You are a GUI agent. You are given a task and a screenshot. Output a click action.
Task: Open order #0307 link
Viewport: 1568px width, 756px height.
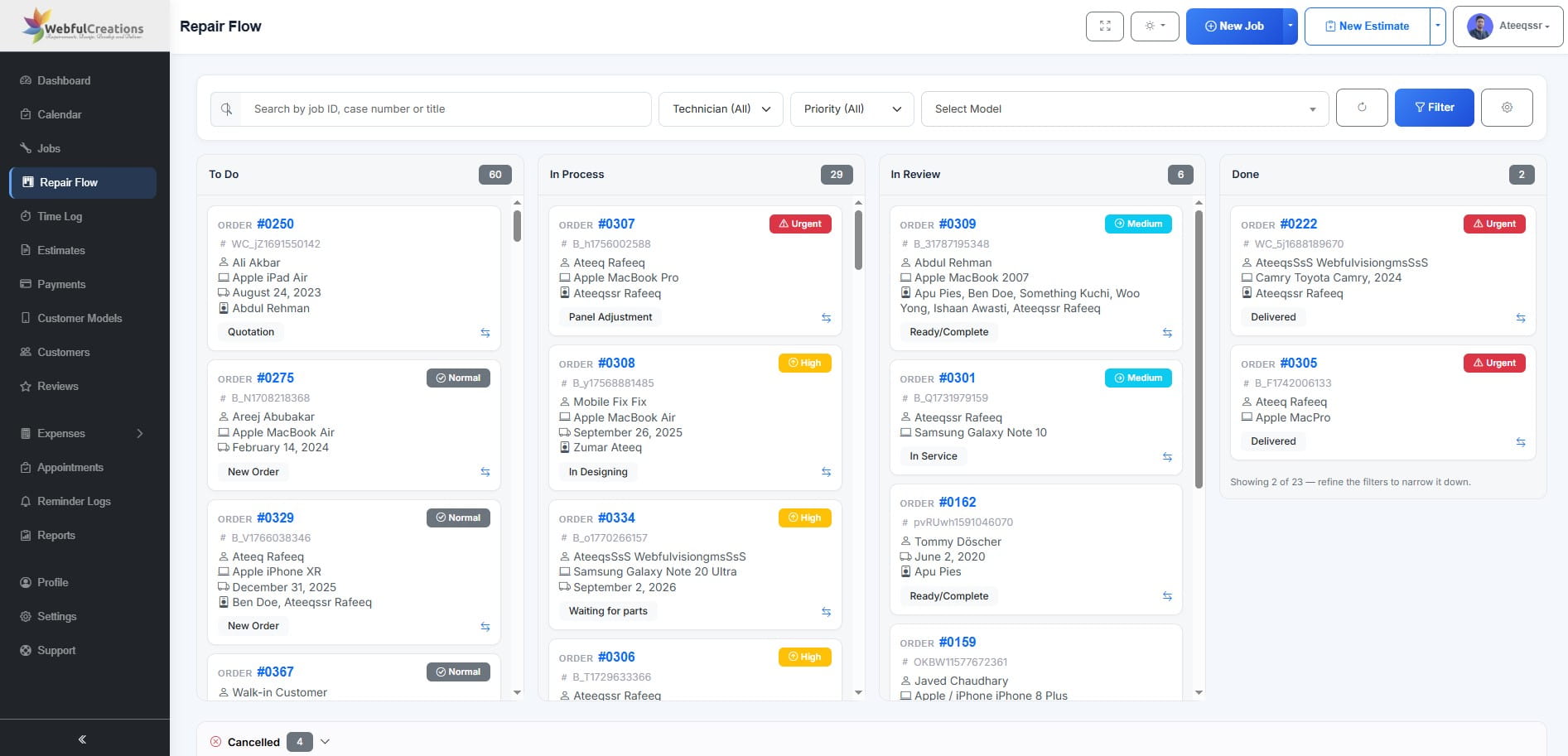[x=615, y=224]
